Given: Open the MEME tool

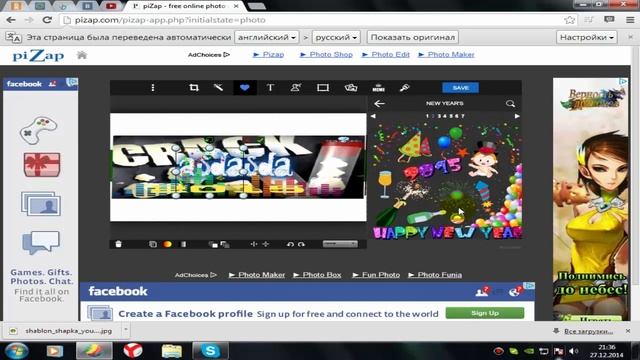Looking at the screenshot, I should (x=378, y=88).
